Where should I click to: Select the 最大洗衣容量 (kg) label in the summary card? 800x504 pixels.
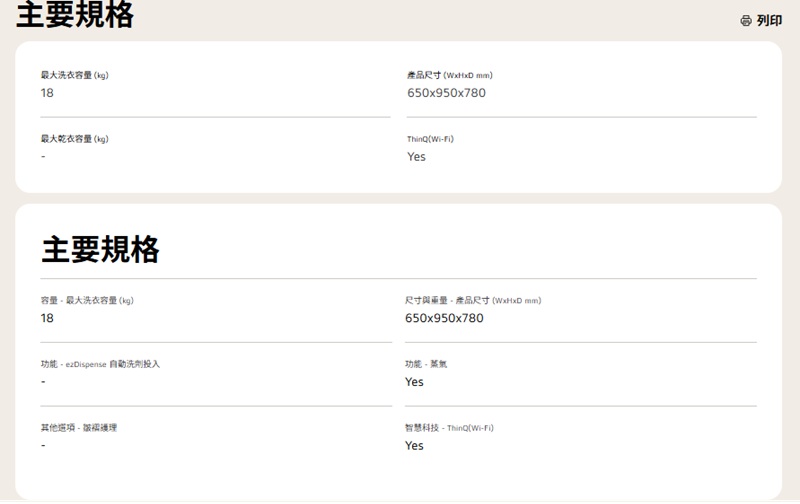[x=74, y=75]
